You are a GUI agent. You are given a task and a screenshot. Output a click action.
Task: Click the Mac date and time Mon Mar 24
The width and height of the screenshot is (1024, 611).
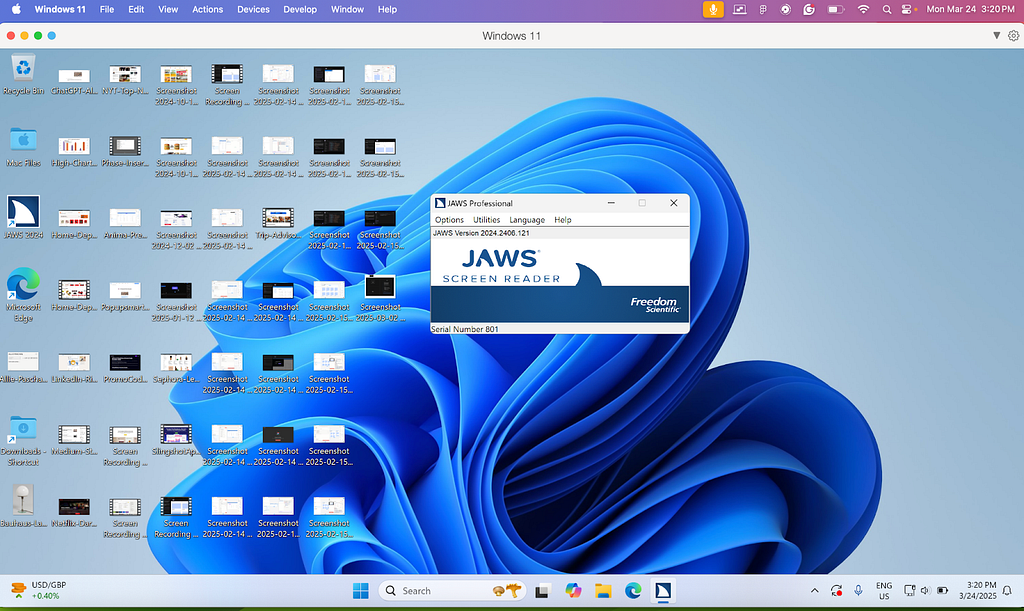[970, 9]
